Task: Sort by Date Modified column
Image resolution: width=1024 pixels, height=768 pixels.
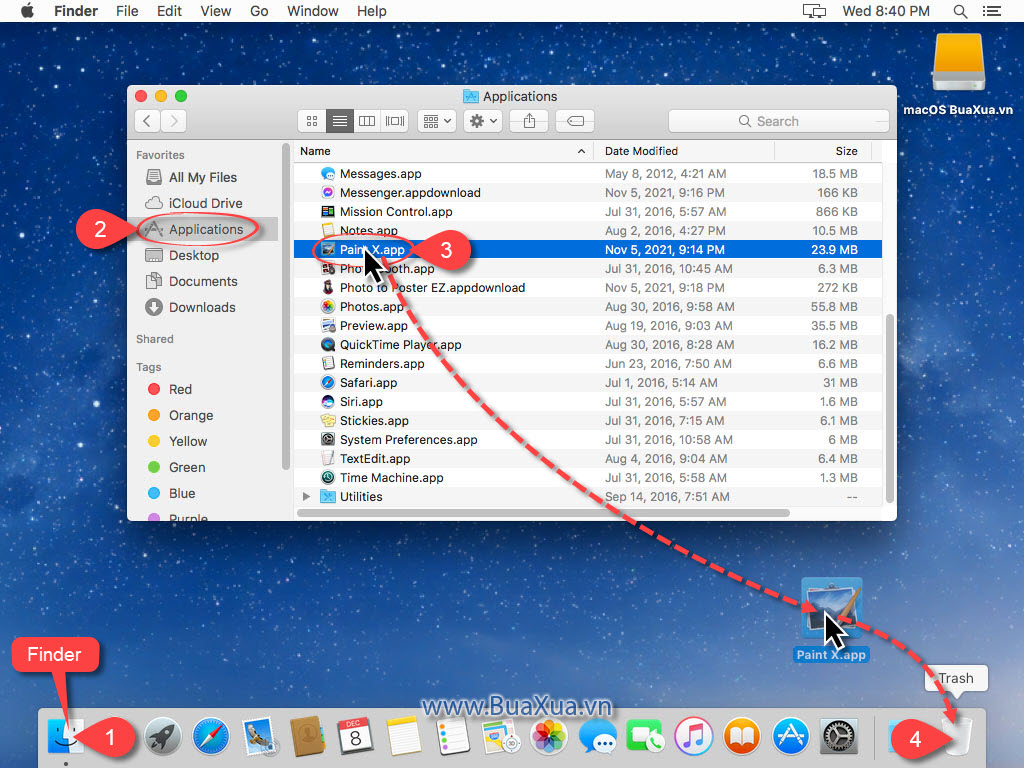Action: coord(684,152)
